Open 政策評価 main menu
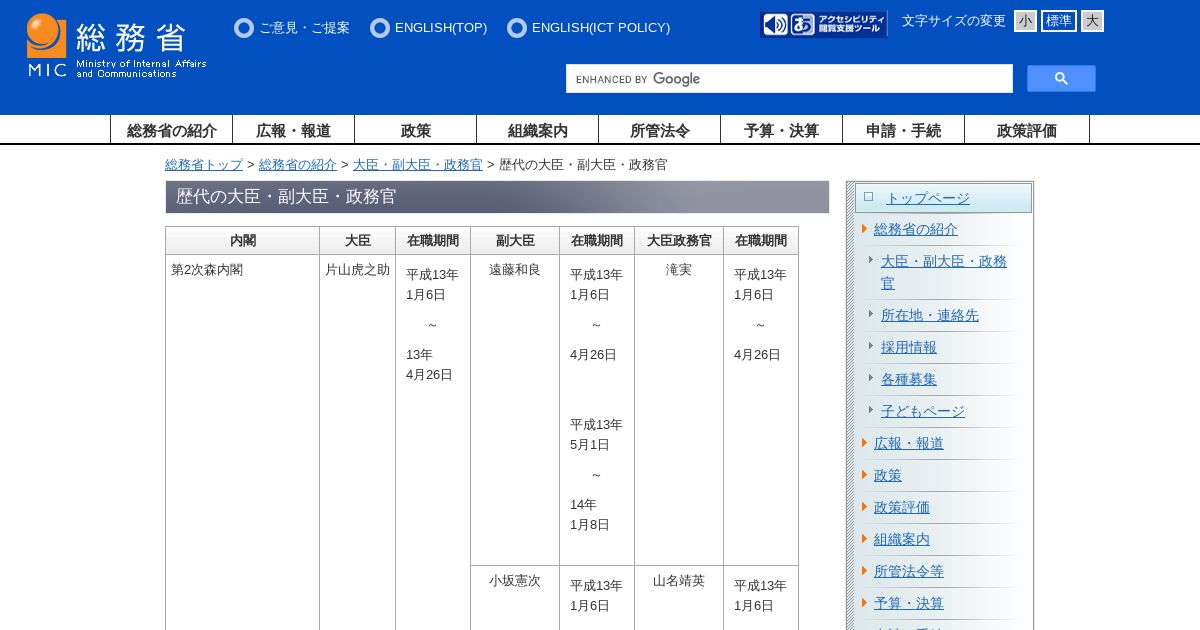The width and height of the screenshot is (1200, 630). (1027, 130)
